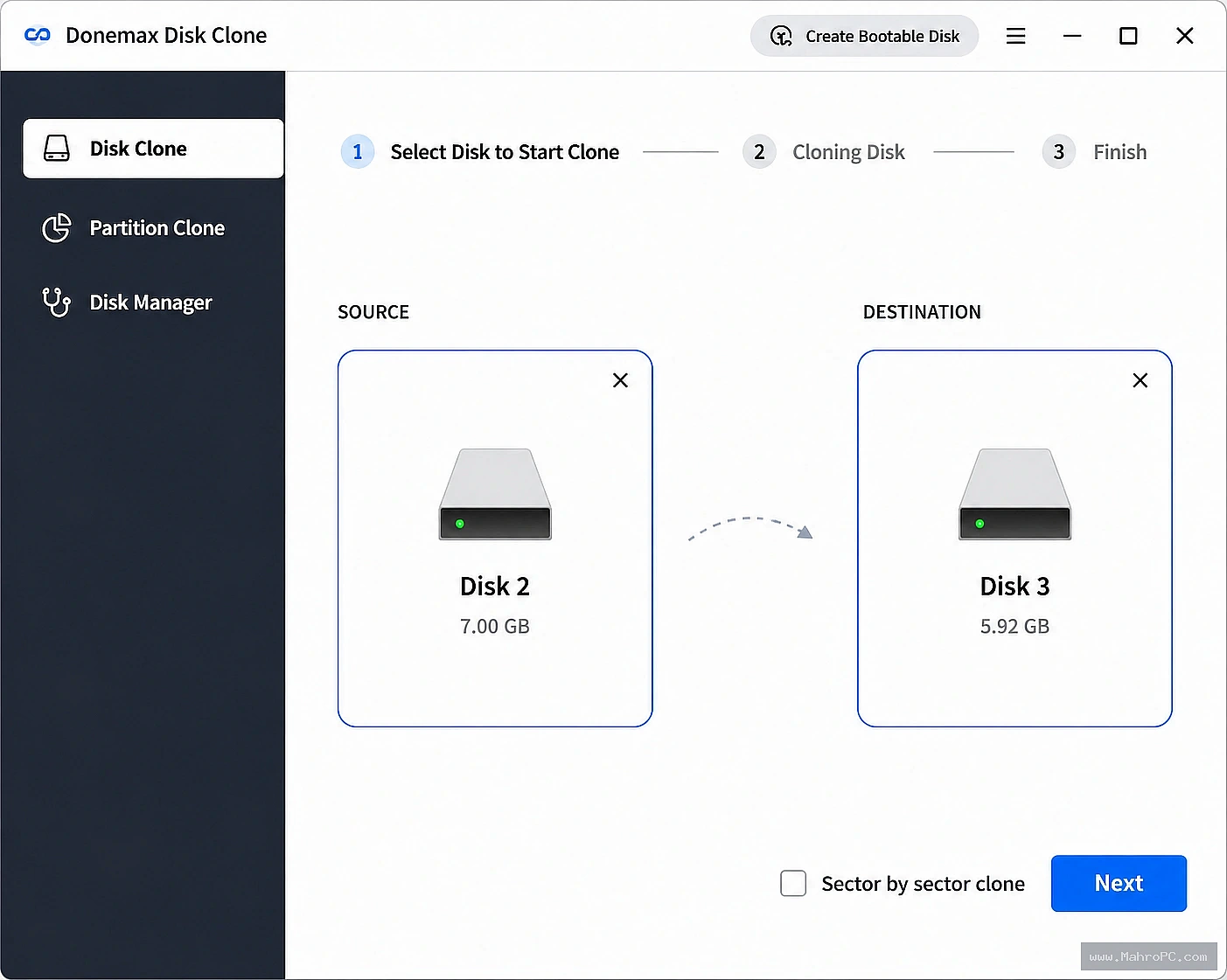
Task: Click step 1 circle indicator
Action: (357, 152)
